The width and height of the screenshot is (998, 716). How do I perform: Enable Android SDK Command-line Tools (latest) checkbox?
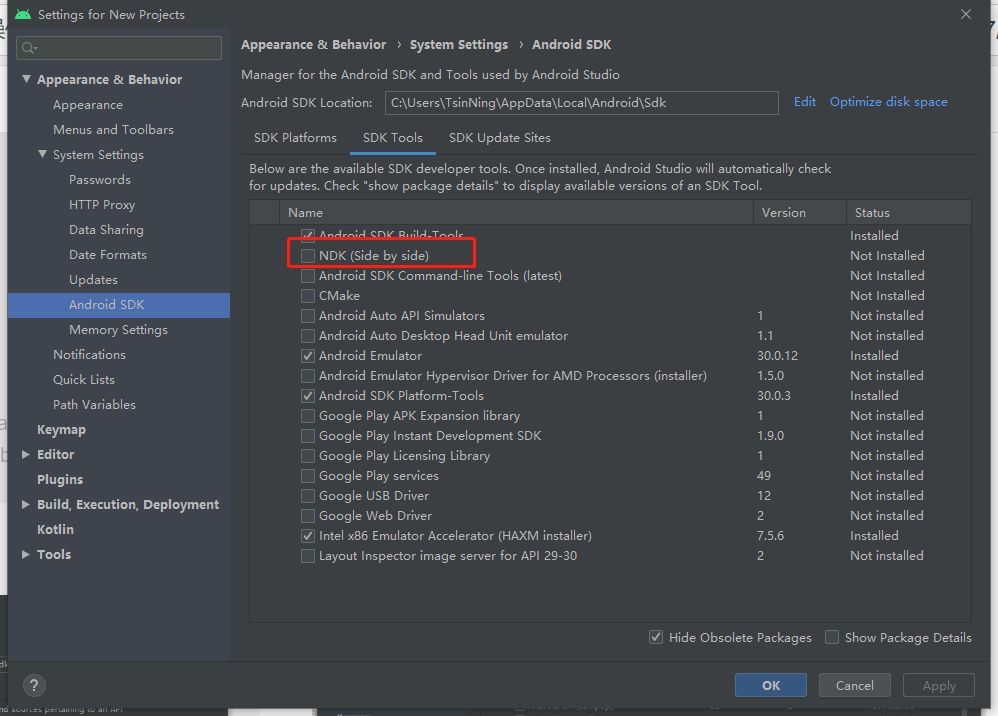(x=308, y=276)
